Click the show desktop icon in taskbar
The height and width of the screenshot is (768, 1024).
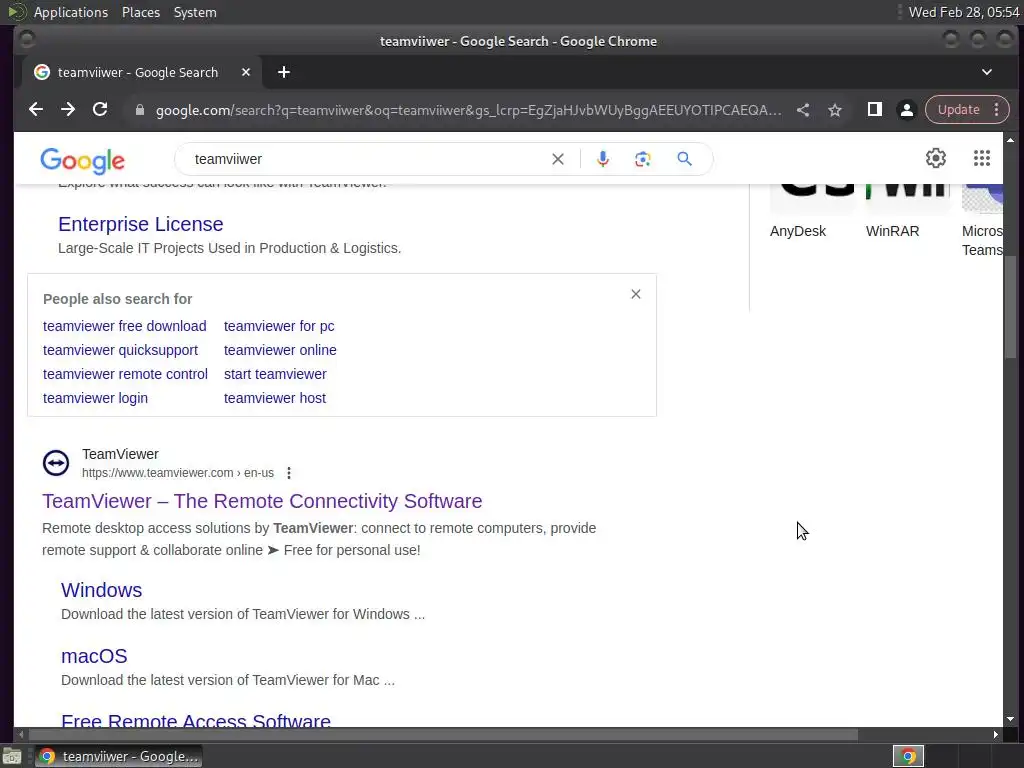[12, 756]
